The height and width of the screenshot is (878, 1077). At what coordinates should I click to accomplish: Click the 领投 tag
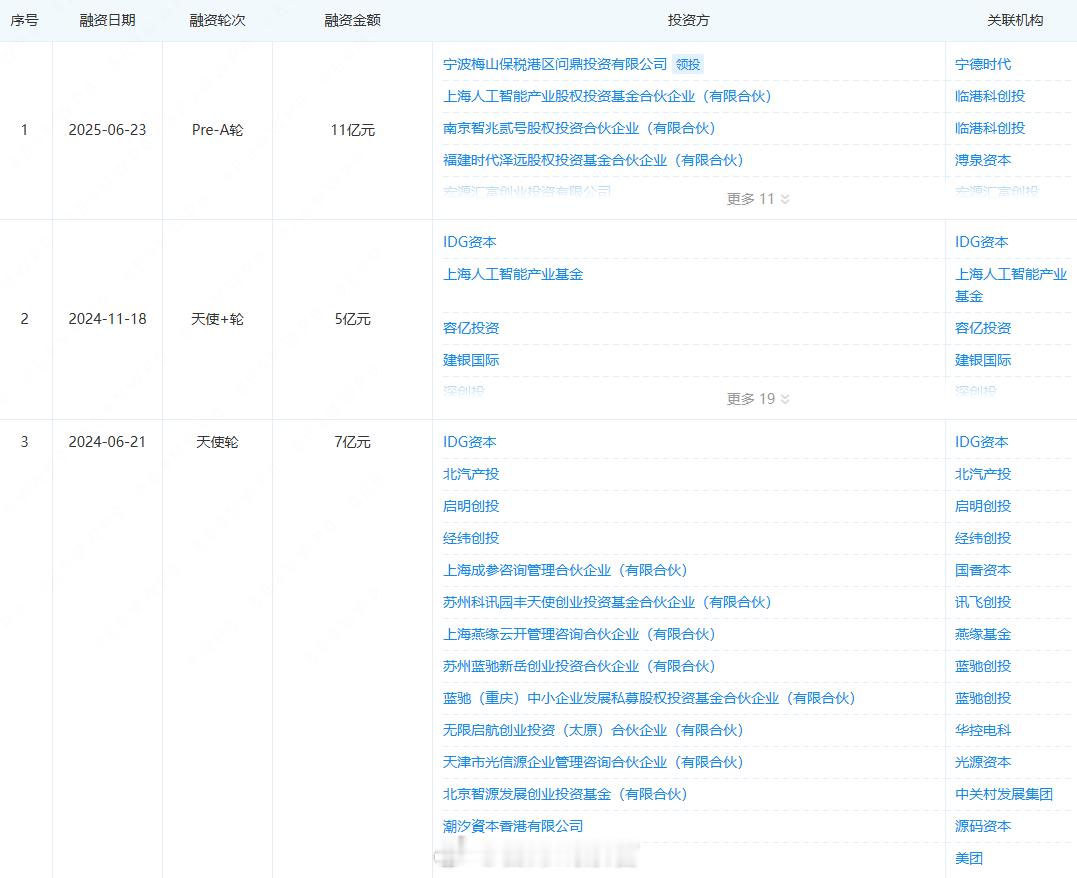point(688,65)
